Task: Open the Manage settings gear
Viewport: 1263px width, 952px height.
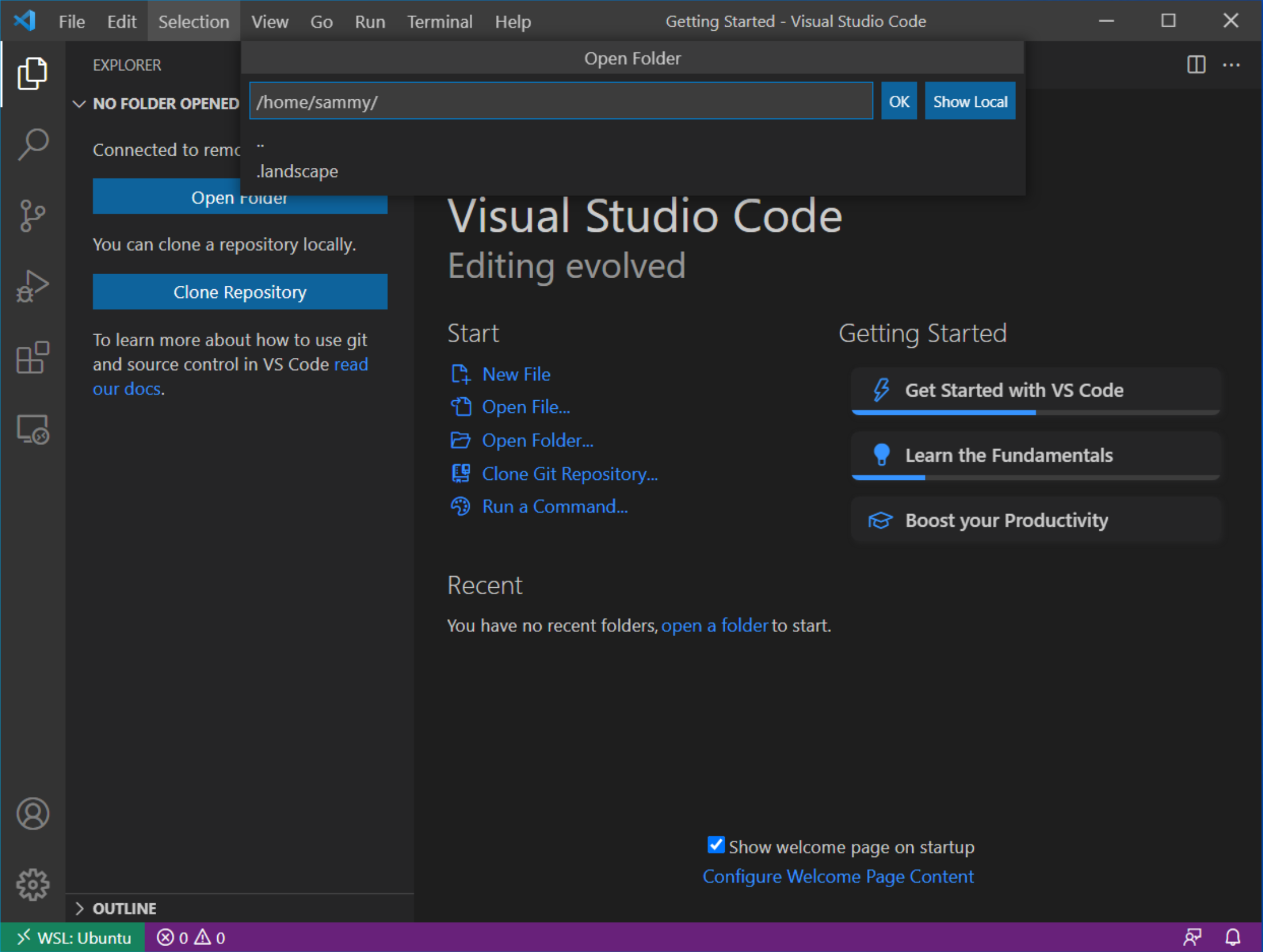Action: [x=32, y=884]
